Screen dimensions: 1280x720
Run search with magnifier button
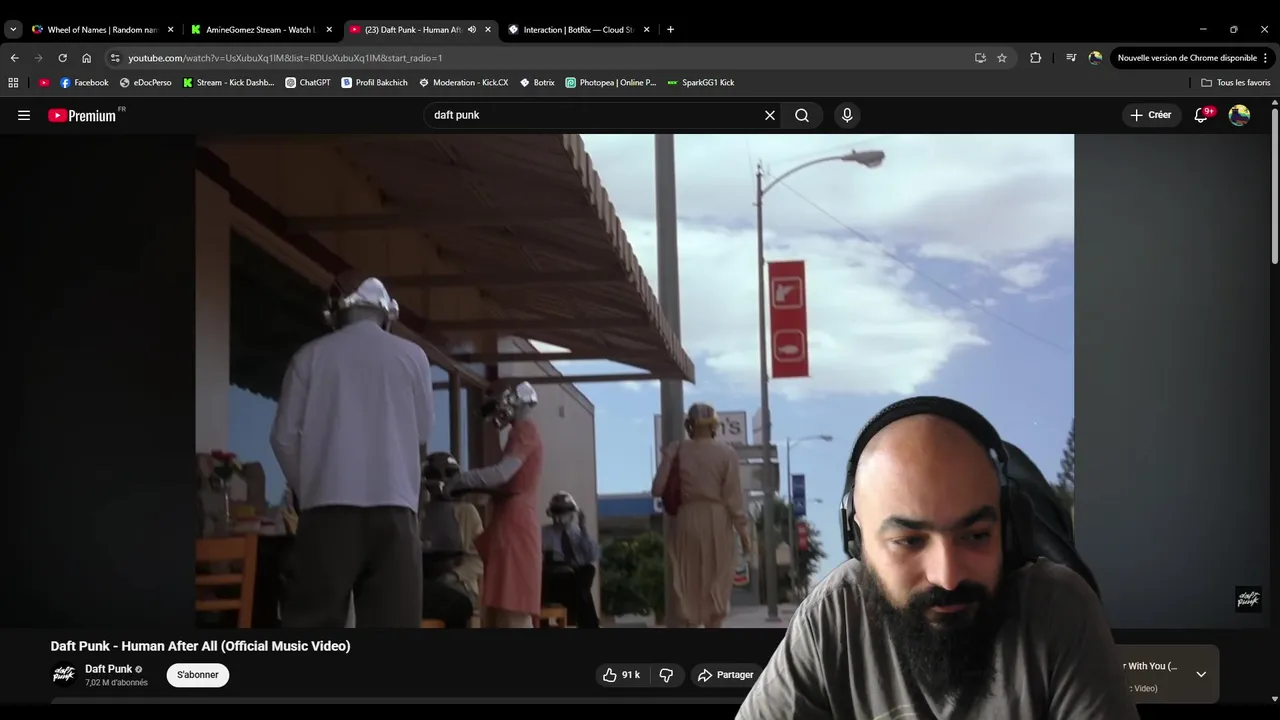tap(802, 115)
